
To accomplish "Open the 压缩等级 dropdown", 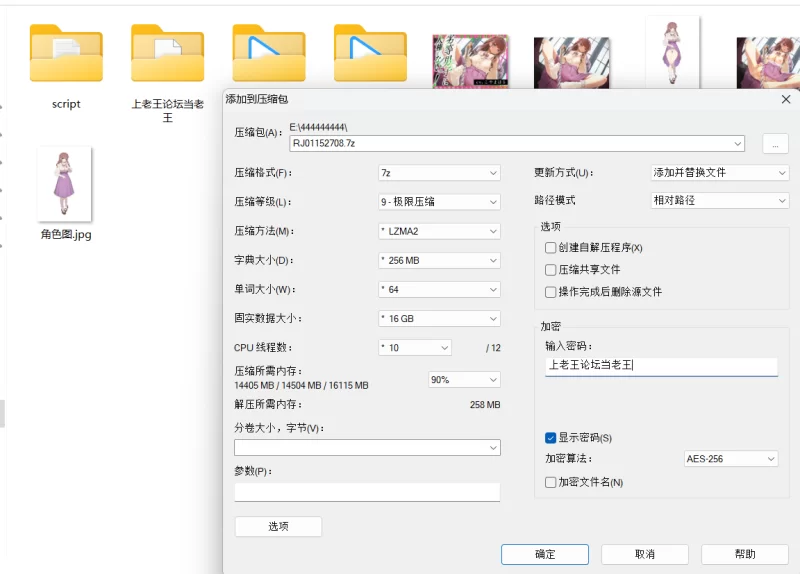I will 438,202.
